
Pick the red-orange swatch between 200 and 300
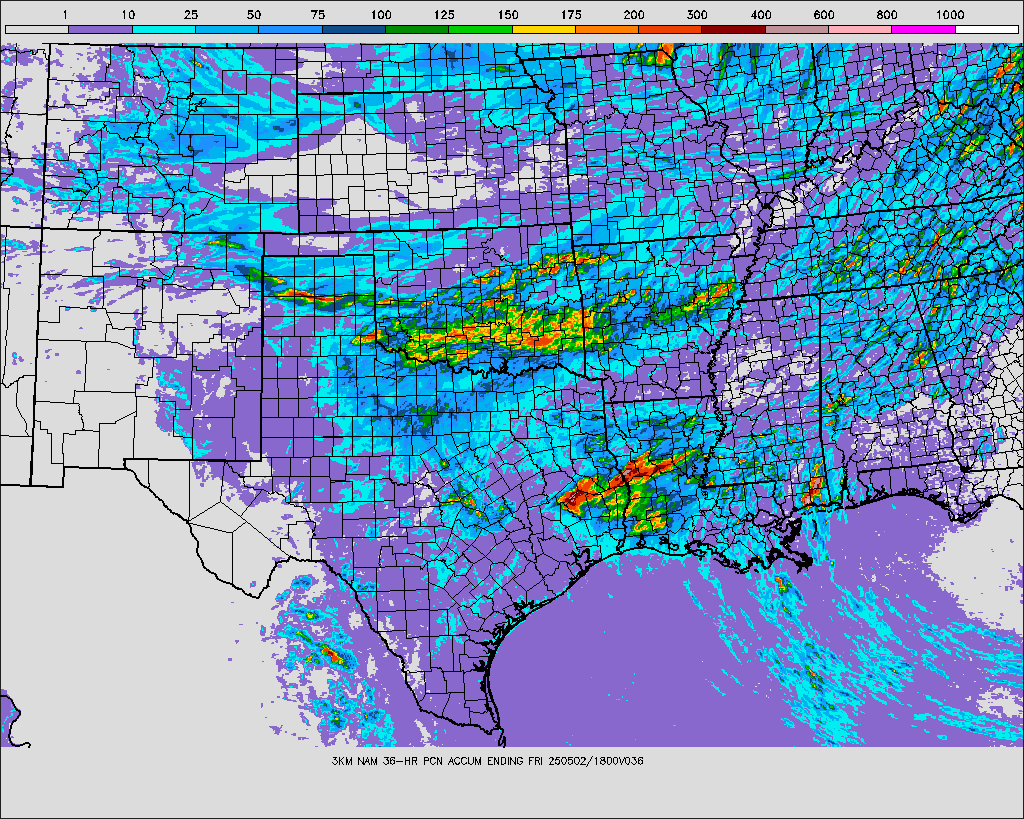click(671, 29)
